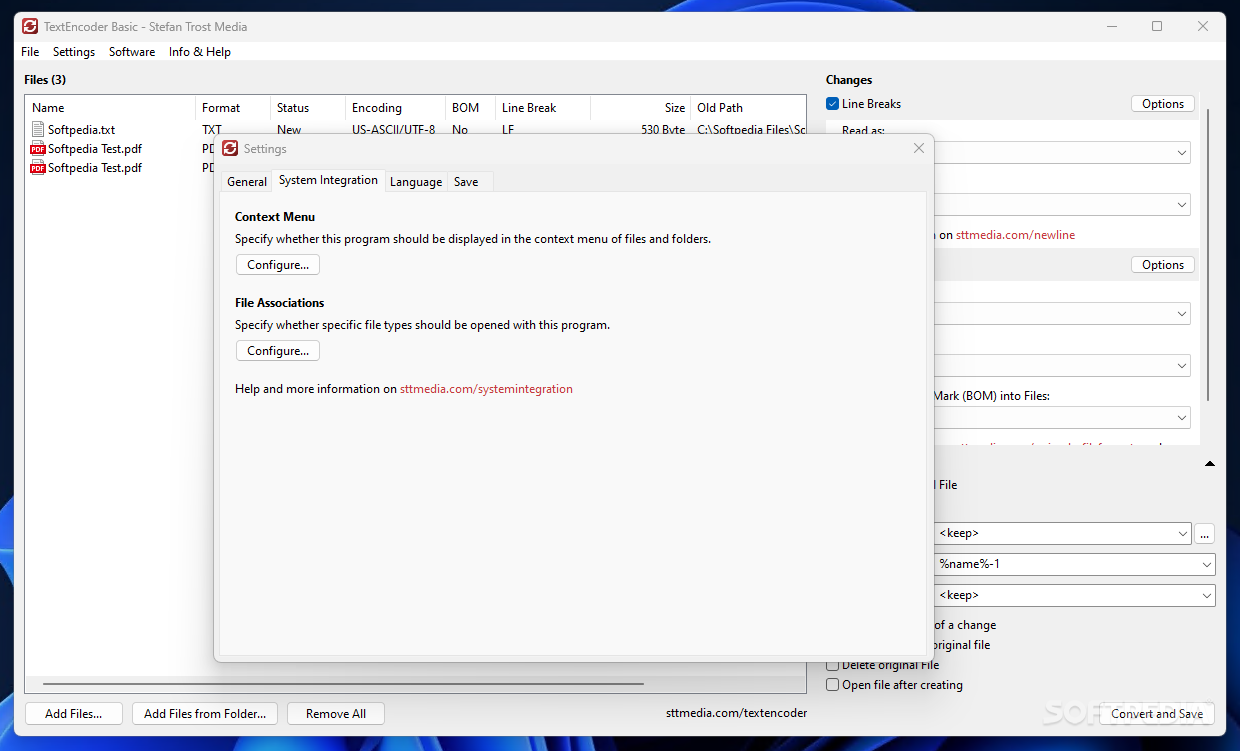Click the TextEncoder app icon in title bar

click(x=30, y=26)
